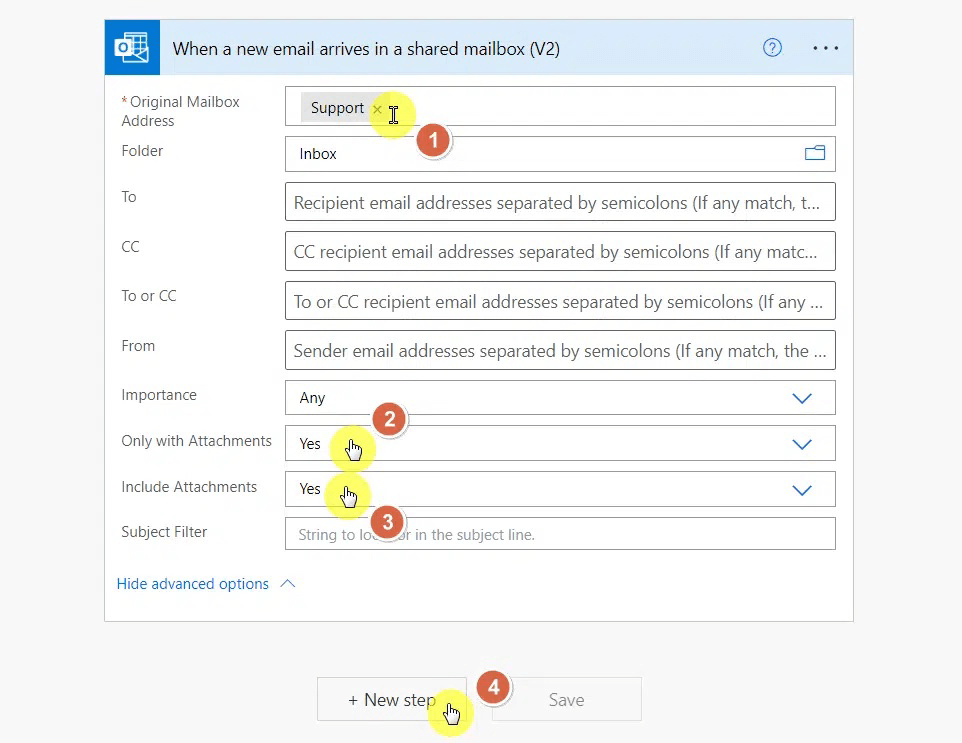This screenshot has width=962, height=743.
Task: Click the Subject Filter input field
Action: 559,534
